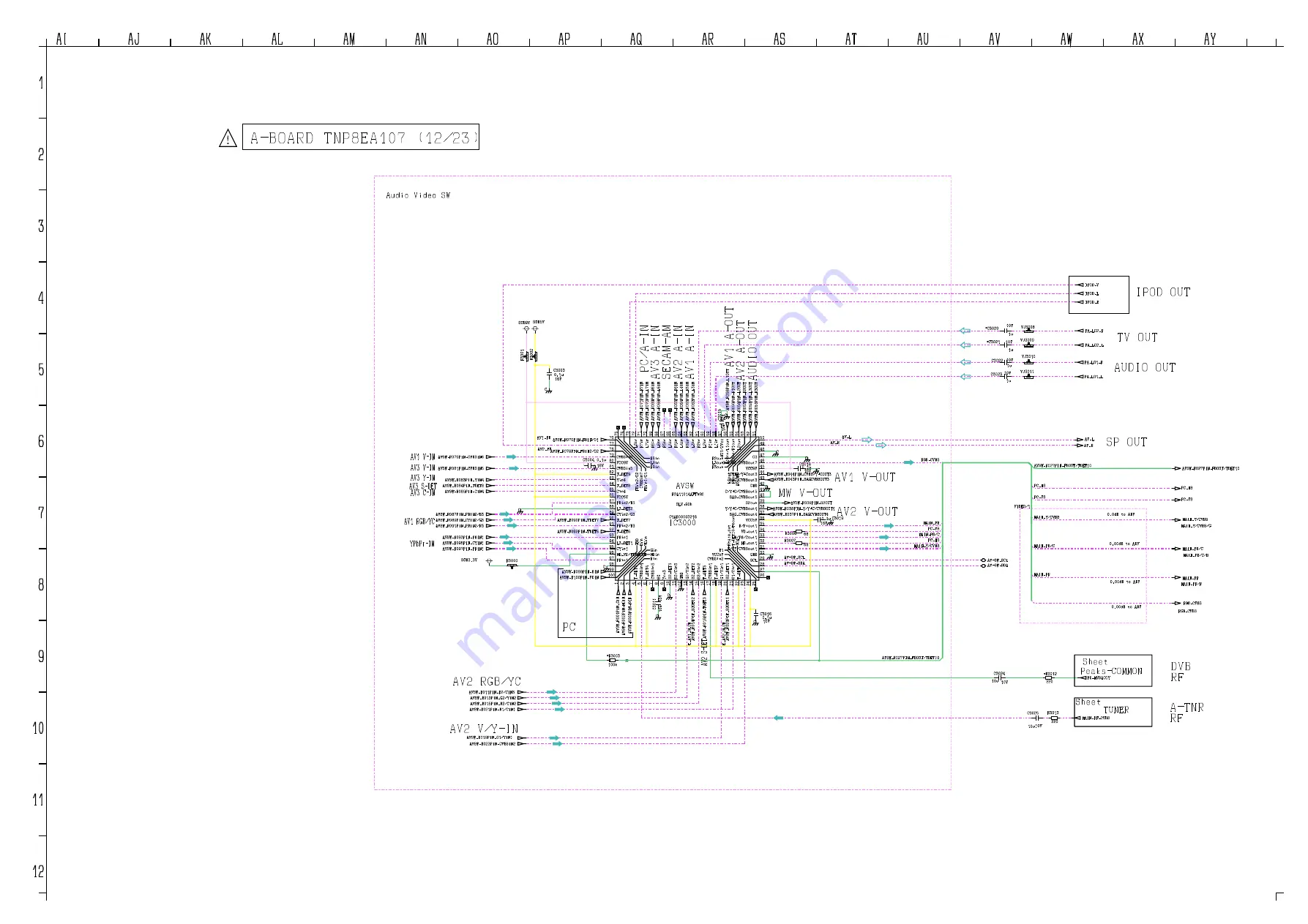Click the vertical 'SECAM-AM' label
This screenshot has width=1308, height=924.
click(667, 352)
